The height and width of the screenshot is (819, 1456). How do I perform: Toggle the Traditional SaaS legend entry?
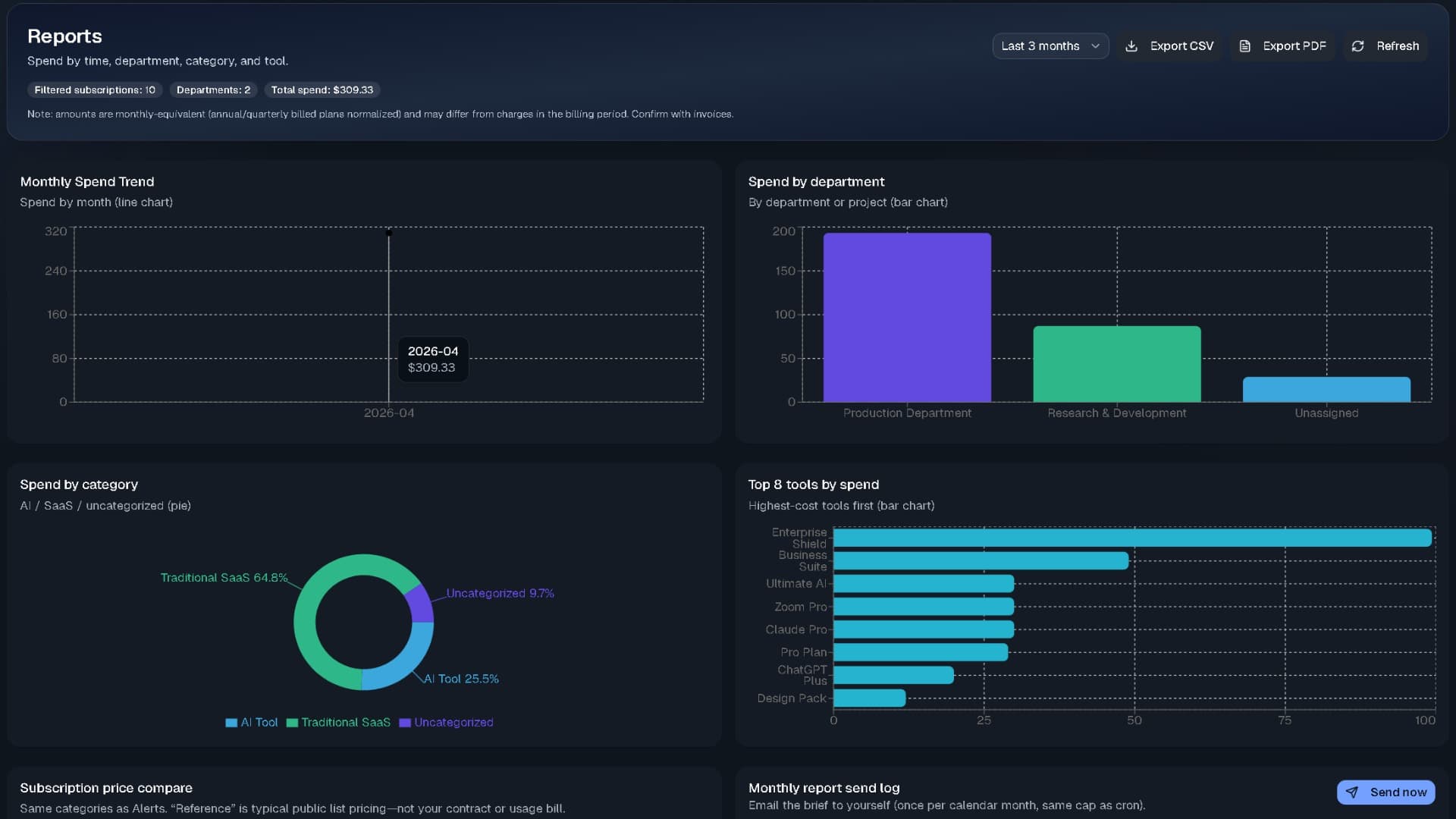click(338, 723)
